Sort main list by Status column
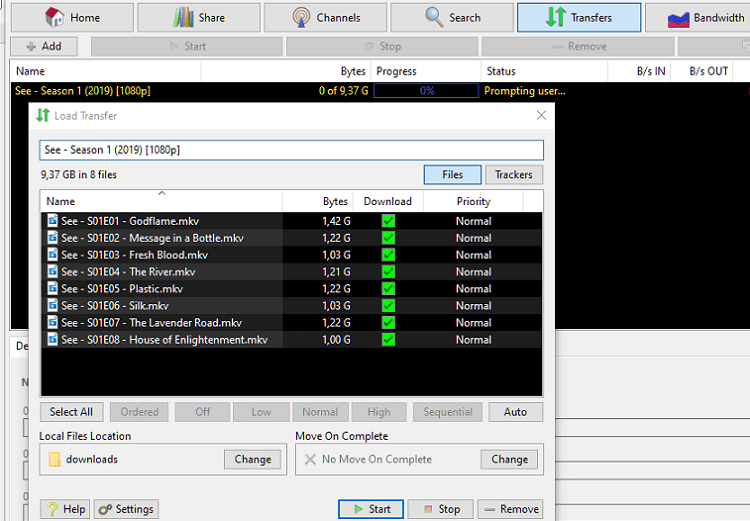The height and width of the screenshot is (521, 750). click(x=544, y=71)
